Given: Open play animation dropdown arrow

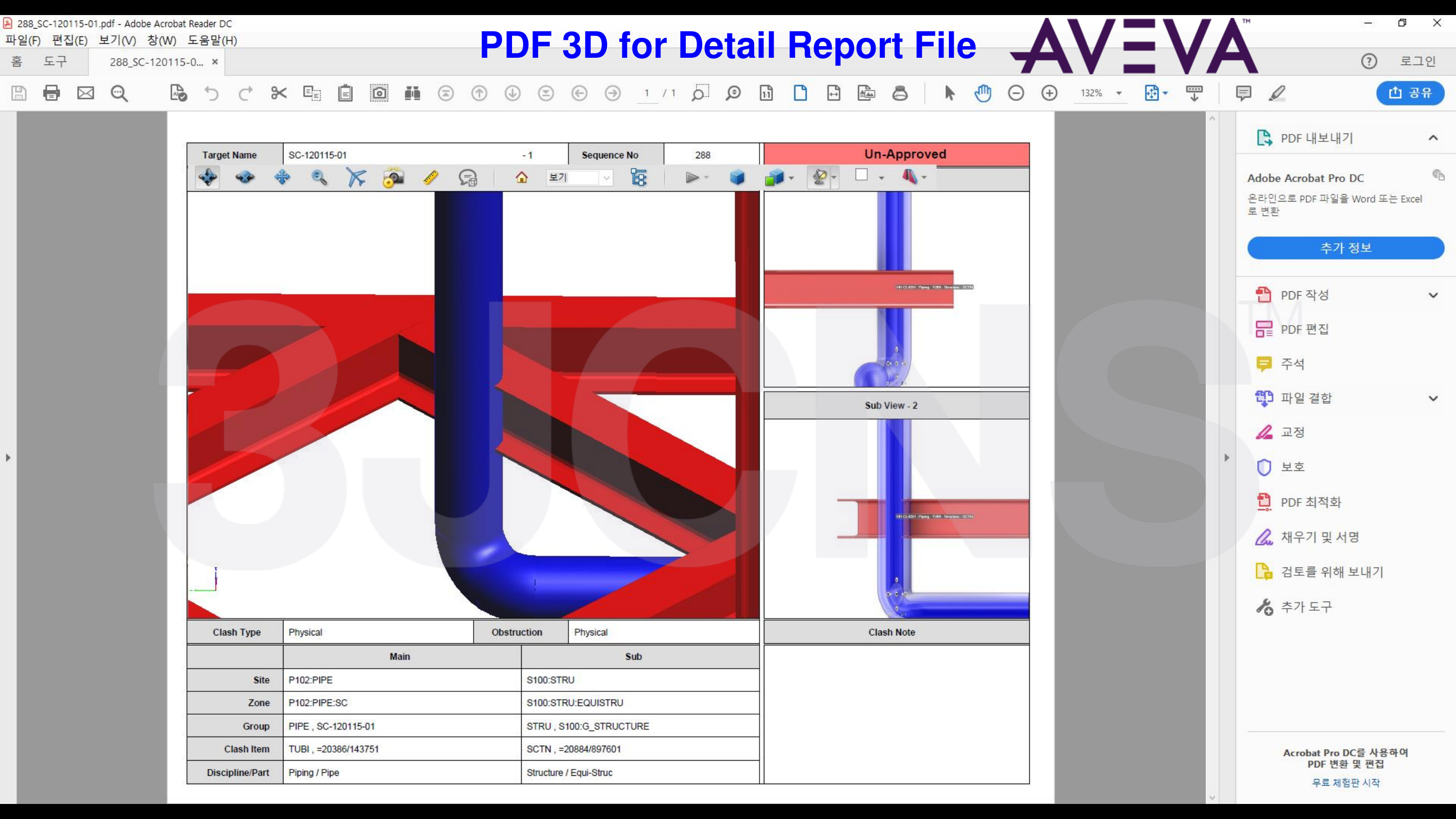Looking at the screenshot, I should [707, 178].
